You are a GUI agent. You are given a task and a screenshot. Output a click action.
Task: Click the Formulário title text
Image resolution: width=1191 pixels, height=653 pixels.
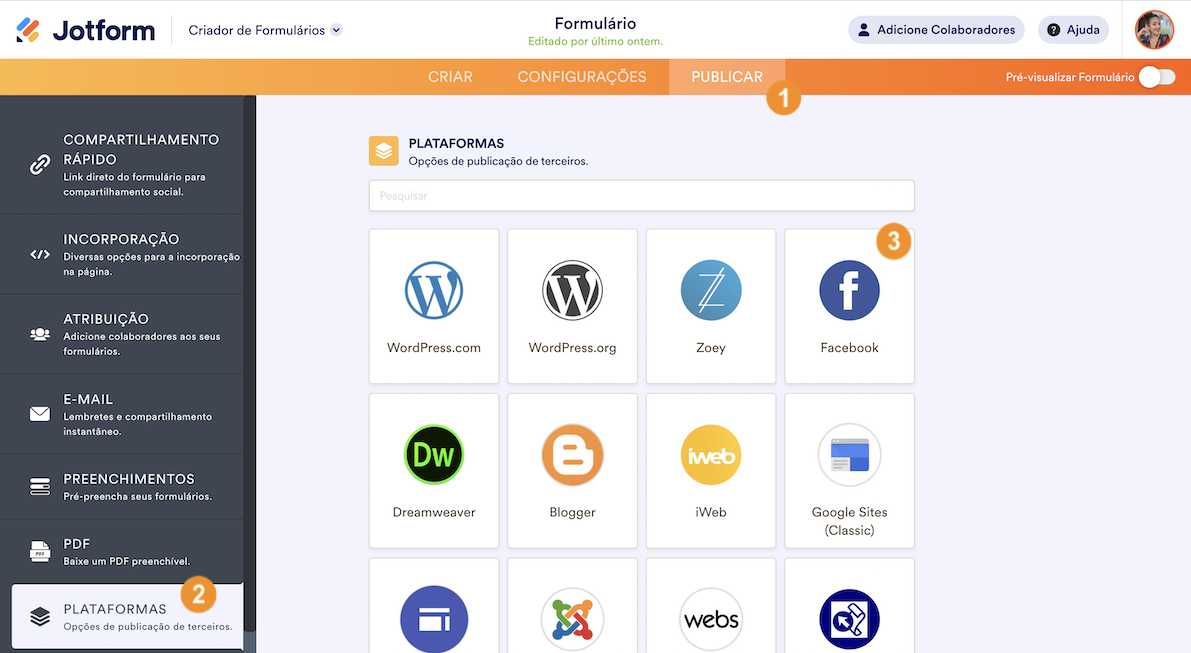click(596, 24)
